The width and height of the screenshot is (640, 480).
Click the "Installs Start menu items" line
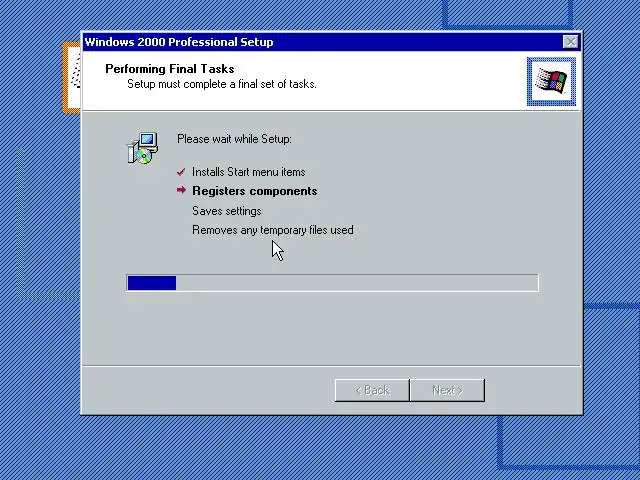click(249, 172)
